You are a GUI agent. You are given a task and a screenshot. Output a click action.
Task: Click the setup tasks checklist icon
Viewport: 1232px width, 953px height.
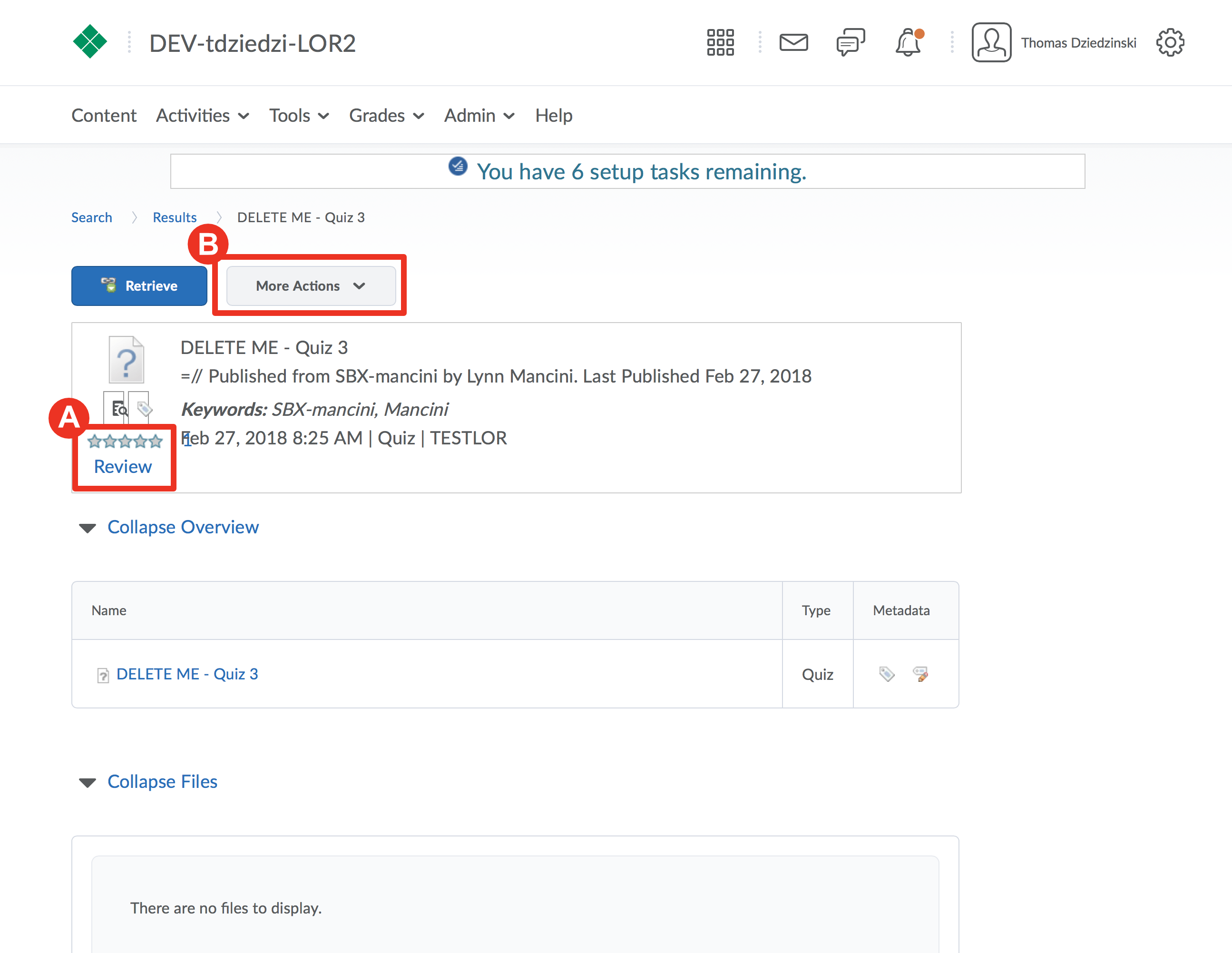click(x=458, y=167)
